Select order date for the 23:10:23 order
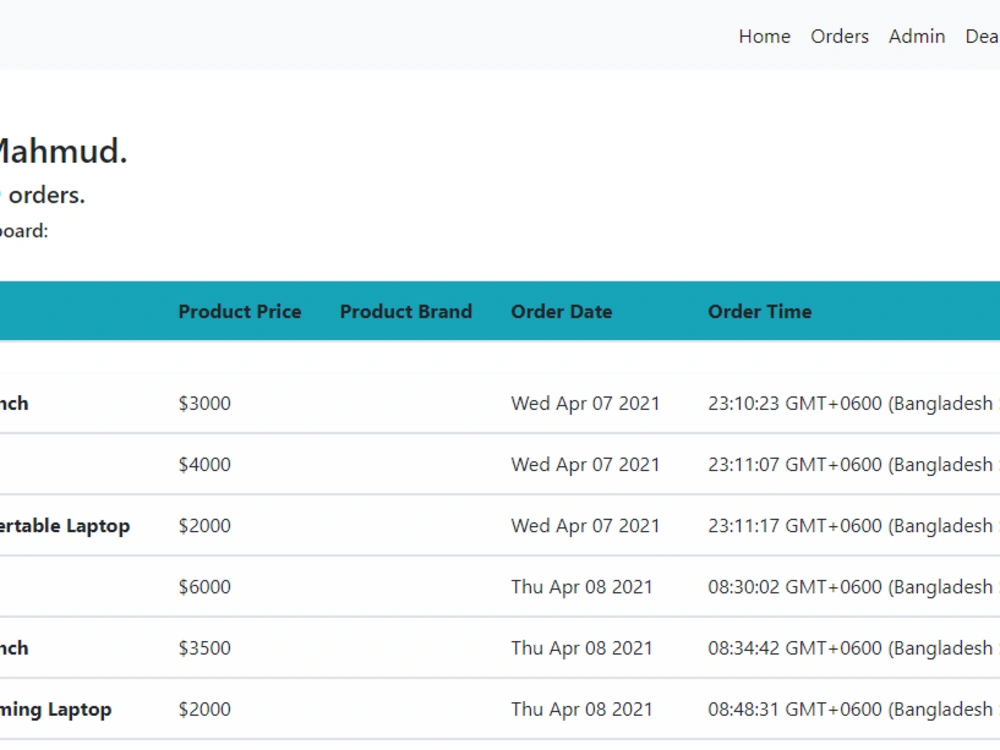 585,403
